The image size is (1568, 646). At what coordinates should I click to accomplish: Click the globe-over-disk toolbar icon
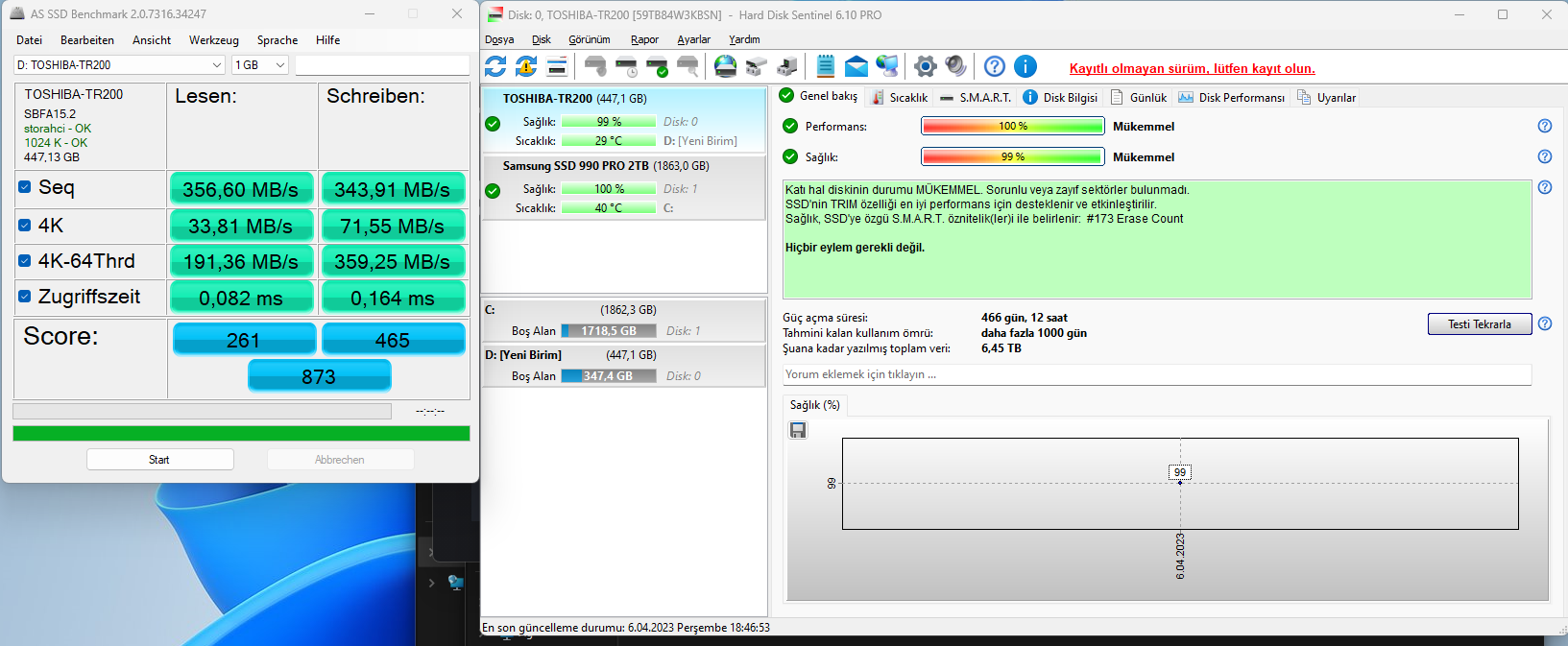pyautogui.click(x=726, y=66)
